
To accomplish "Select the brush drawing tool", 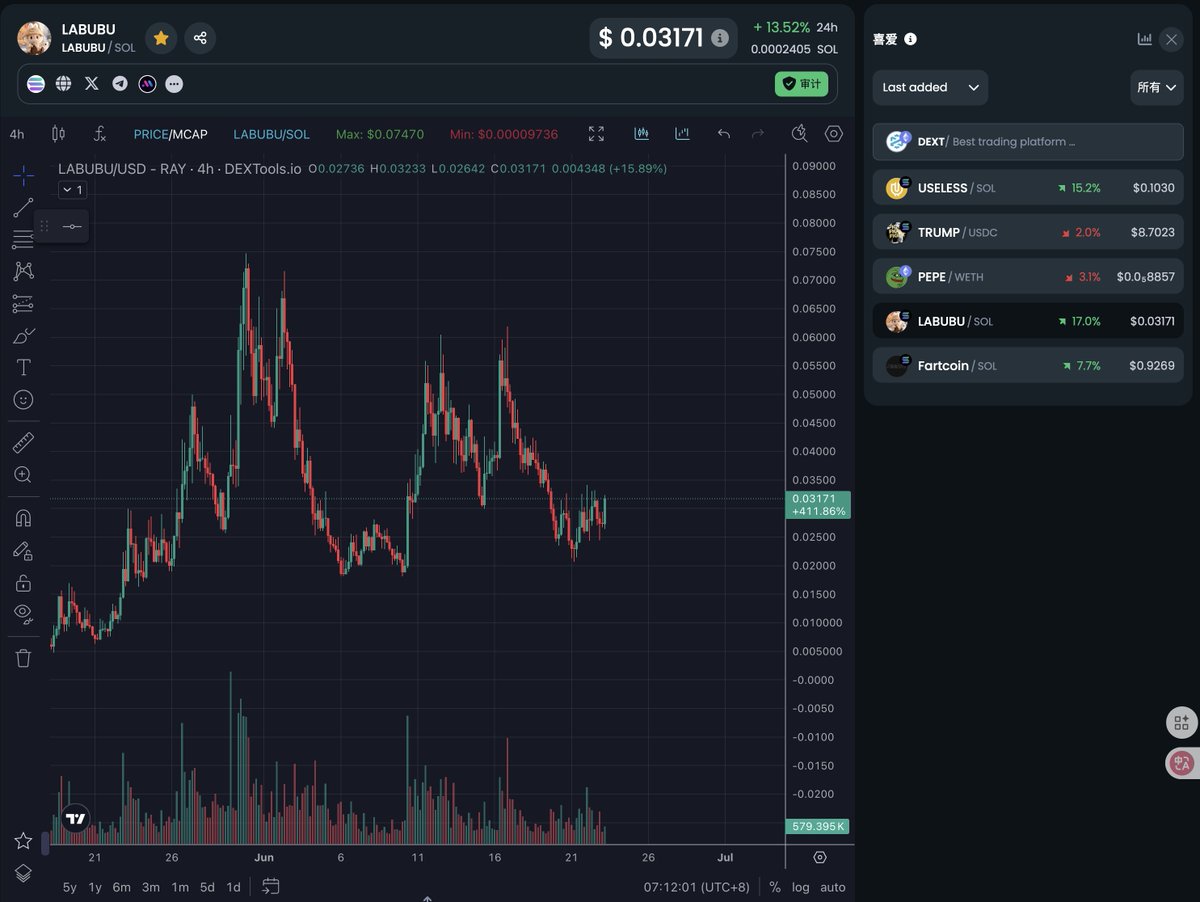I will pyautogui.click(x=23, y=335).
